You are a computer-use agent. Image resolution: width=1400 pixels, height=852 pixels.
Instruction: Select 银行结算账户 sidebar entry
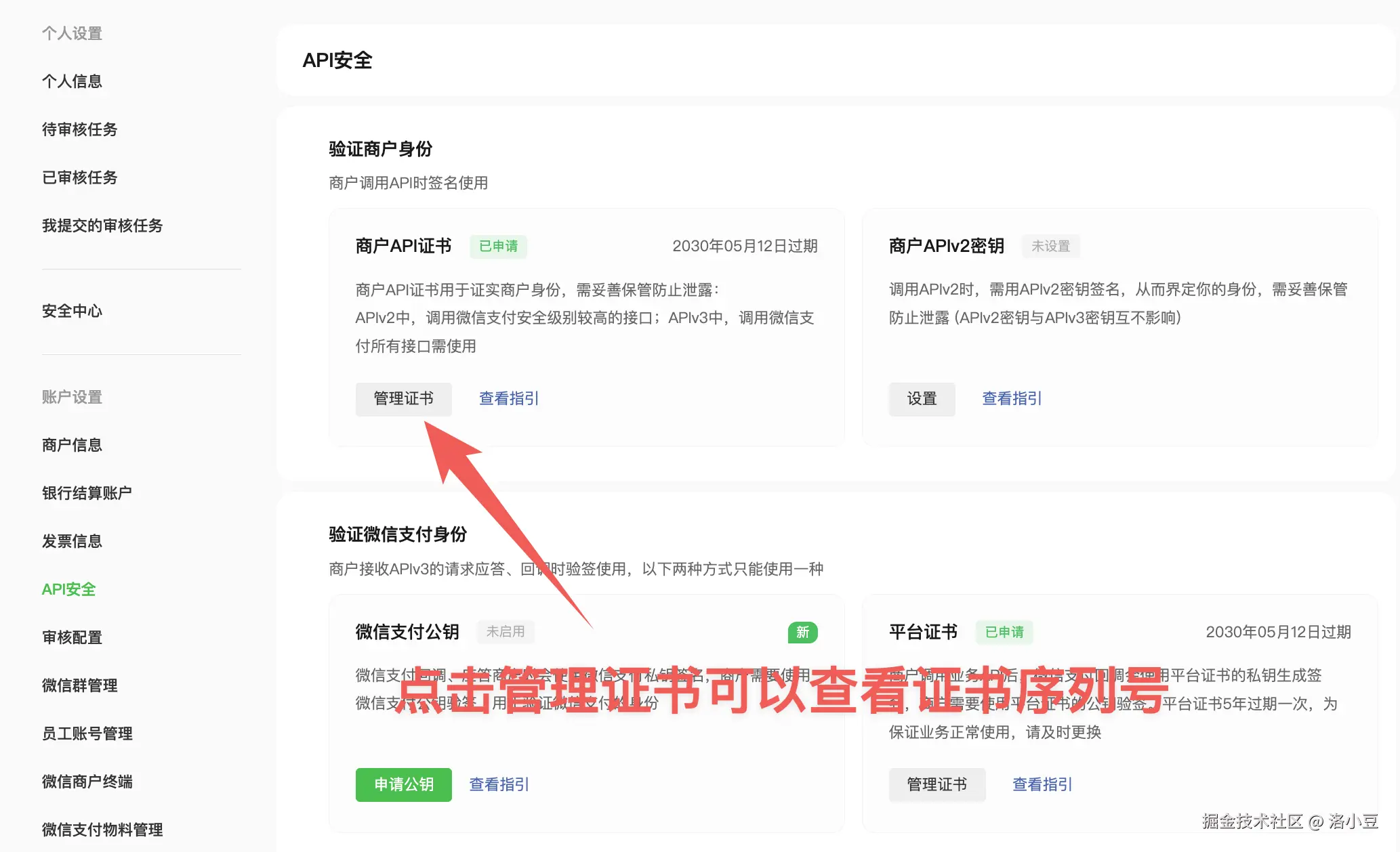click(87, 493)
